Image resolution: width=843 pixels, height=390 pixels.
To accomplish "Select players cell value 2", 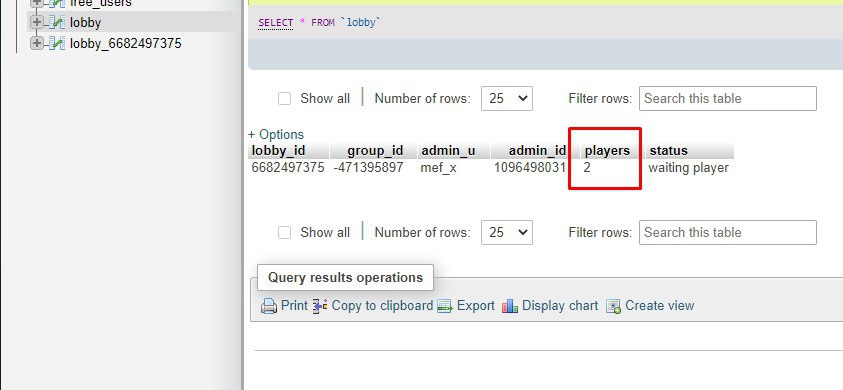I will [x=587, y=168].
